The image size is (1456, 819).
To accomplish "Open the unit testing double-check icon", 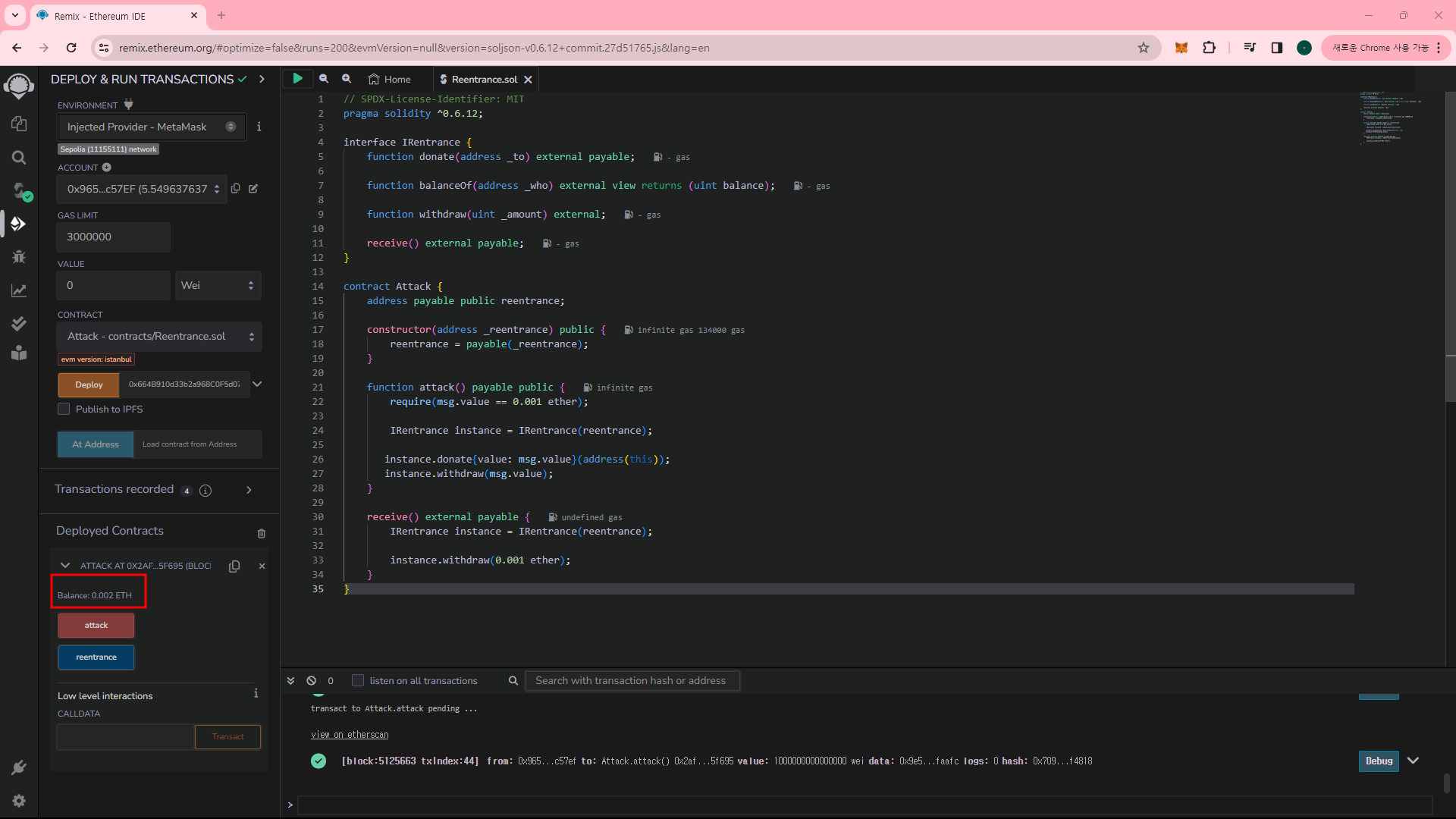I will tap(19, 324).
